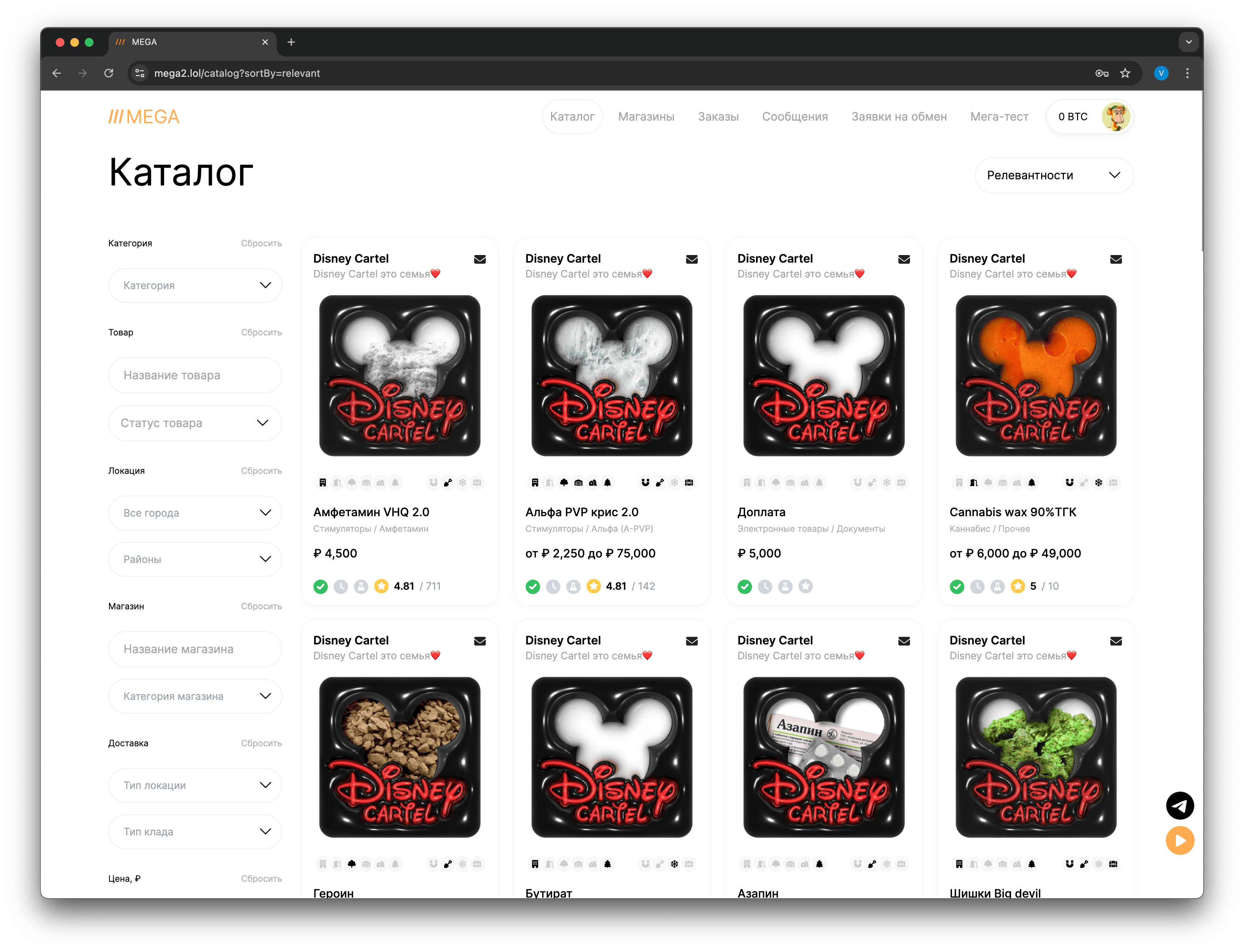Open the Категория dropdown filter

[x=195, y=285]
